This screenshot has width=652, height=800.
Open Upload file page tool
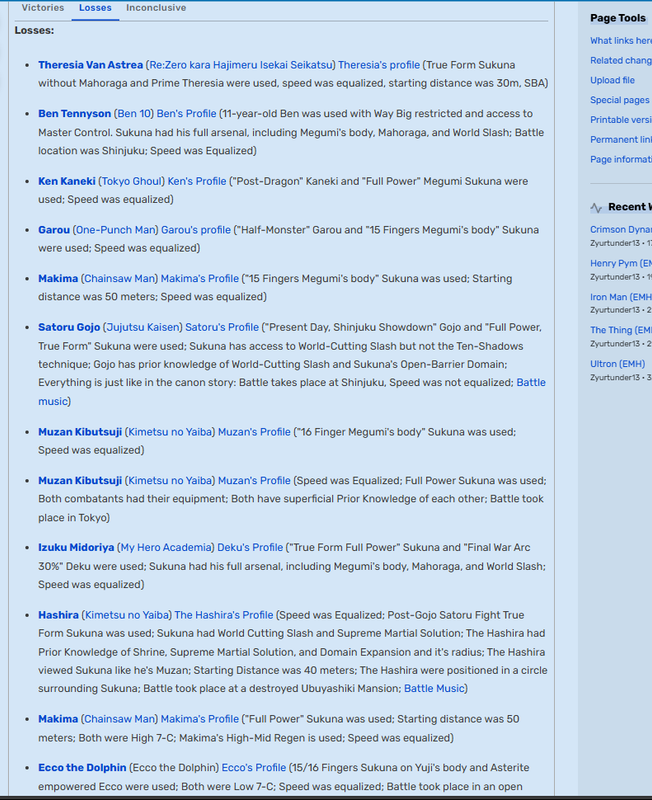click(x=612, y=80)
